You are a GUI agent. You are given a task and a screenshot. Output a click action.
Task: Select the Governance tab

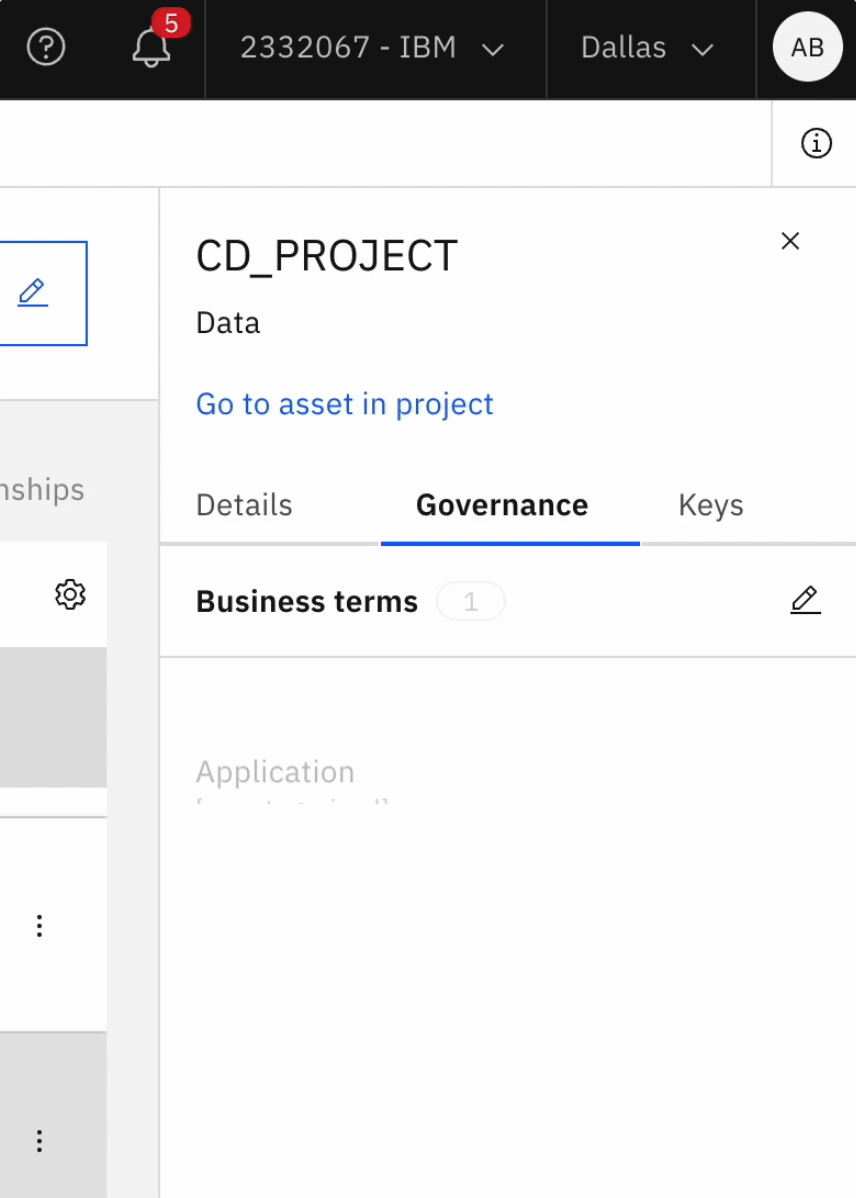[x=500, y=505]
